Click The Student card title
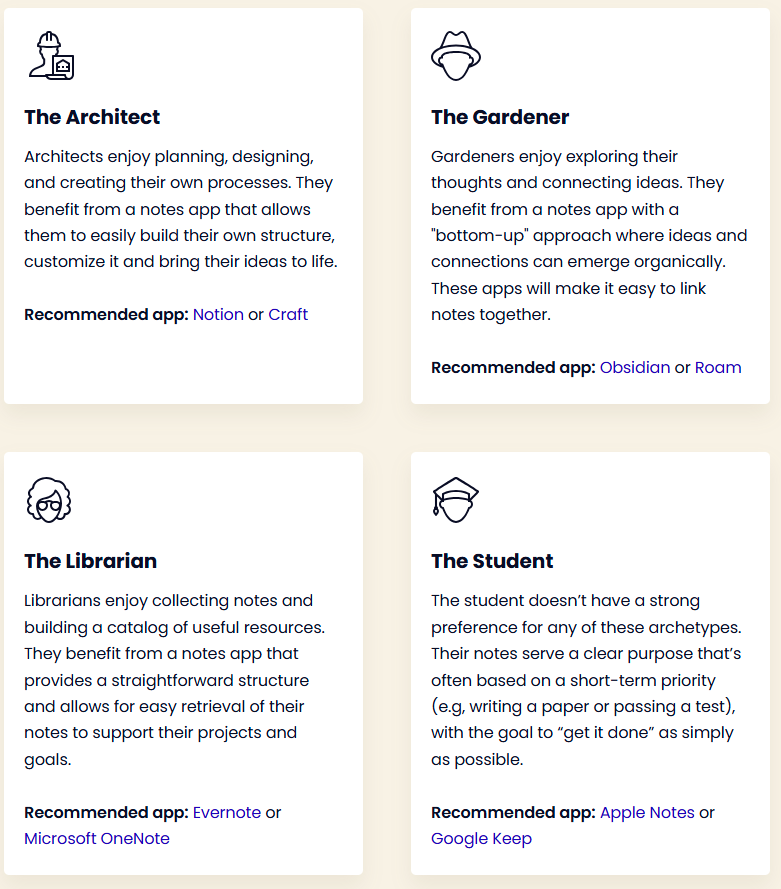This screenshot has height=889, width=781. point(492,561)
